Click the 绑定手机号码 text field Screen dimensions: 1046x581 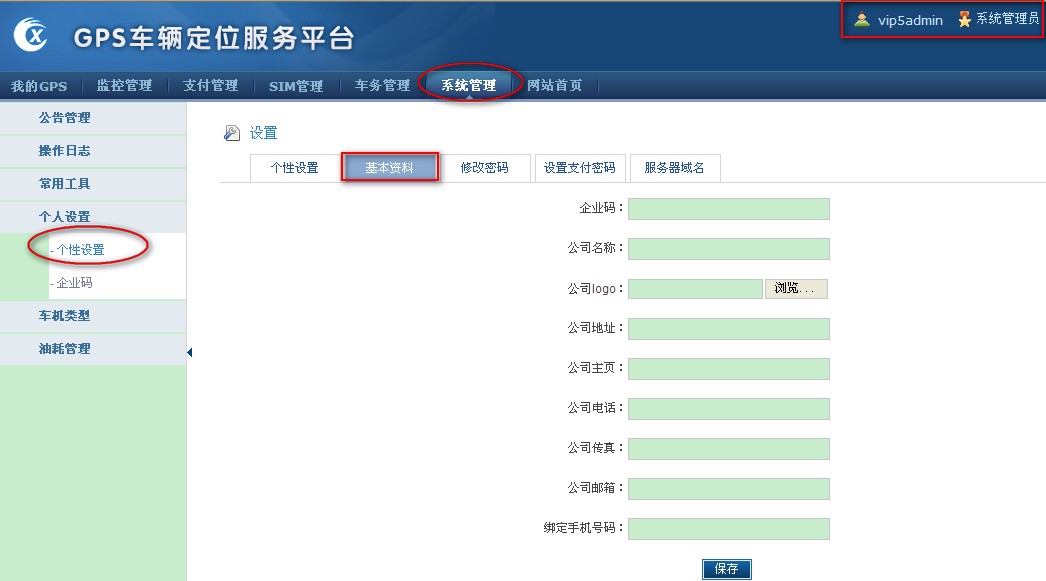[728, 529]
